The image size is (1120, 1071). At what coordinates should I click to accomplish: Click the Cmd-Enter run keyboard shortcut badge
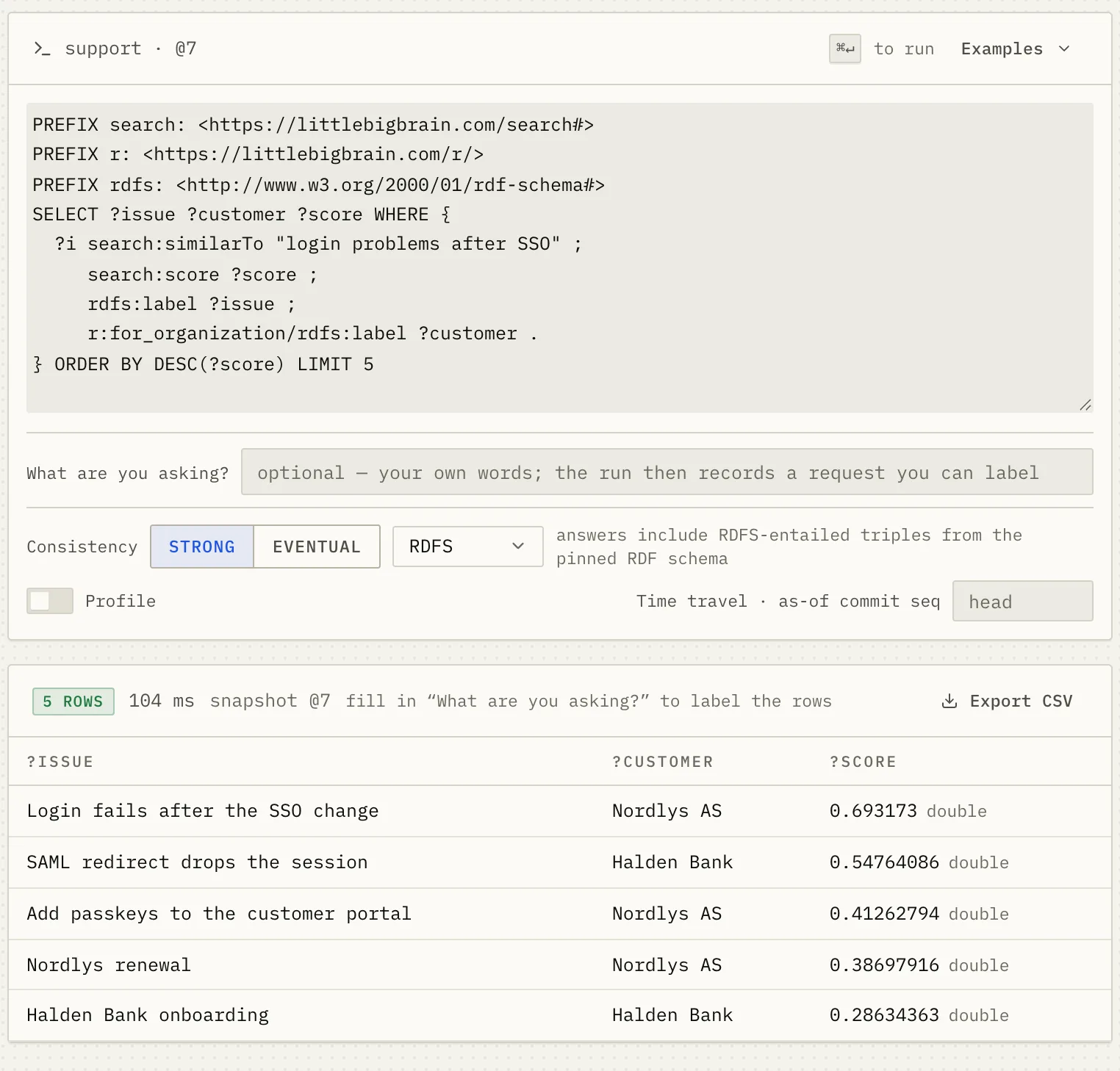click(x=845, y=48)
